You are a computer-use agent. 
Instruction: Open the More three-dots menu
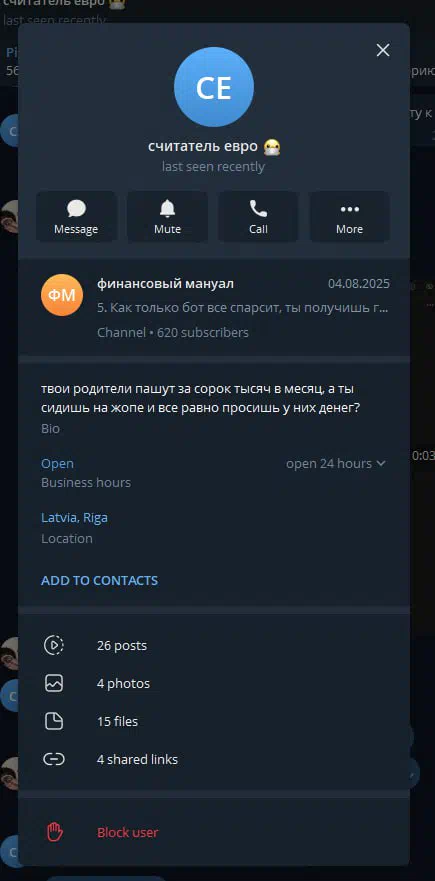[350, 210]
